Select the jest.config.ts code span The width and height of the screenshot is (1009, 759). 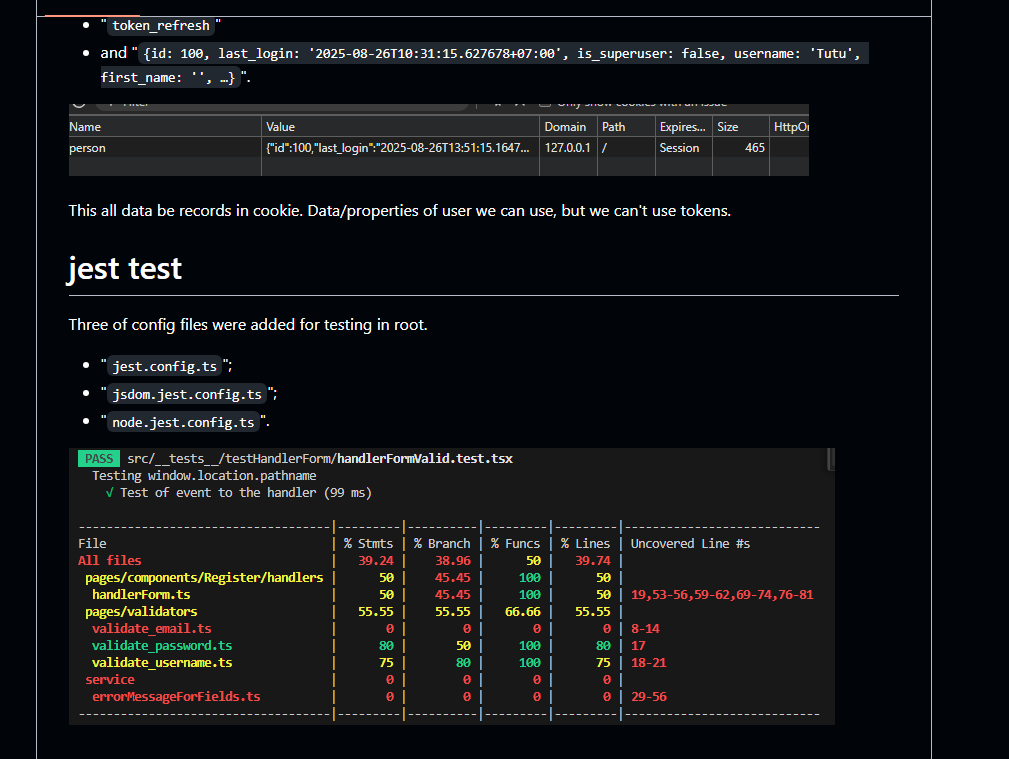coord(163,366)
